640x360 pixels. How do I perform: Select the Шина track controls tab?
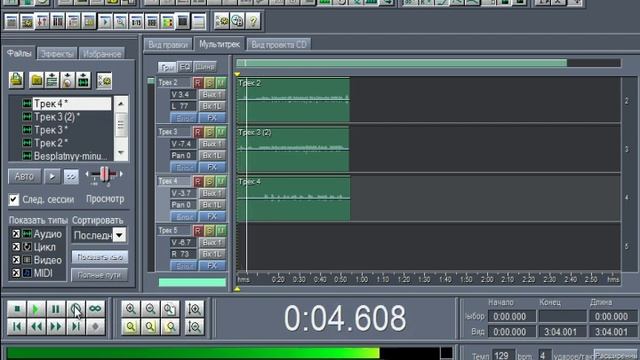pyautogui.click(x=205, y=67)
